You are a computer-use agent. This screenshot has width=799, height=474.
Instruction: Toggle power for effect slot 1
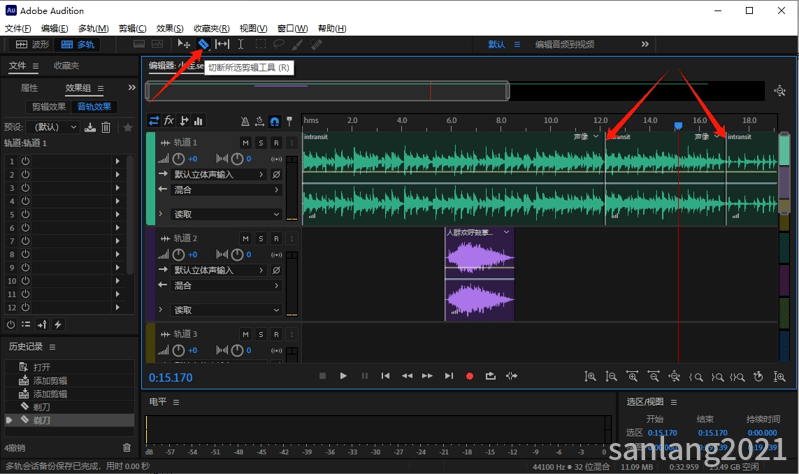[x=25, y=161]
